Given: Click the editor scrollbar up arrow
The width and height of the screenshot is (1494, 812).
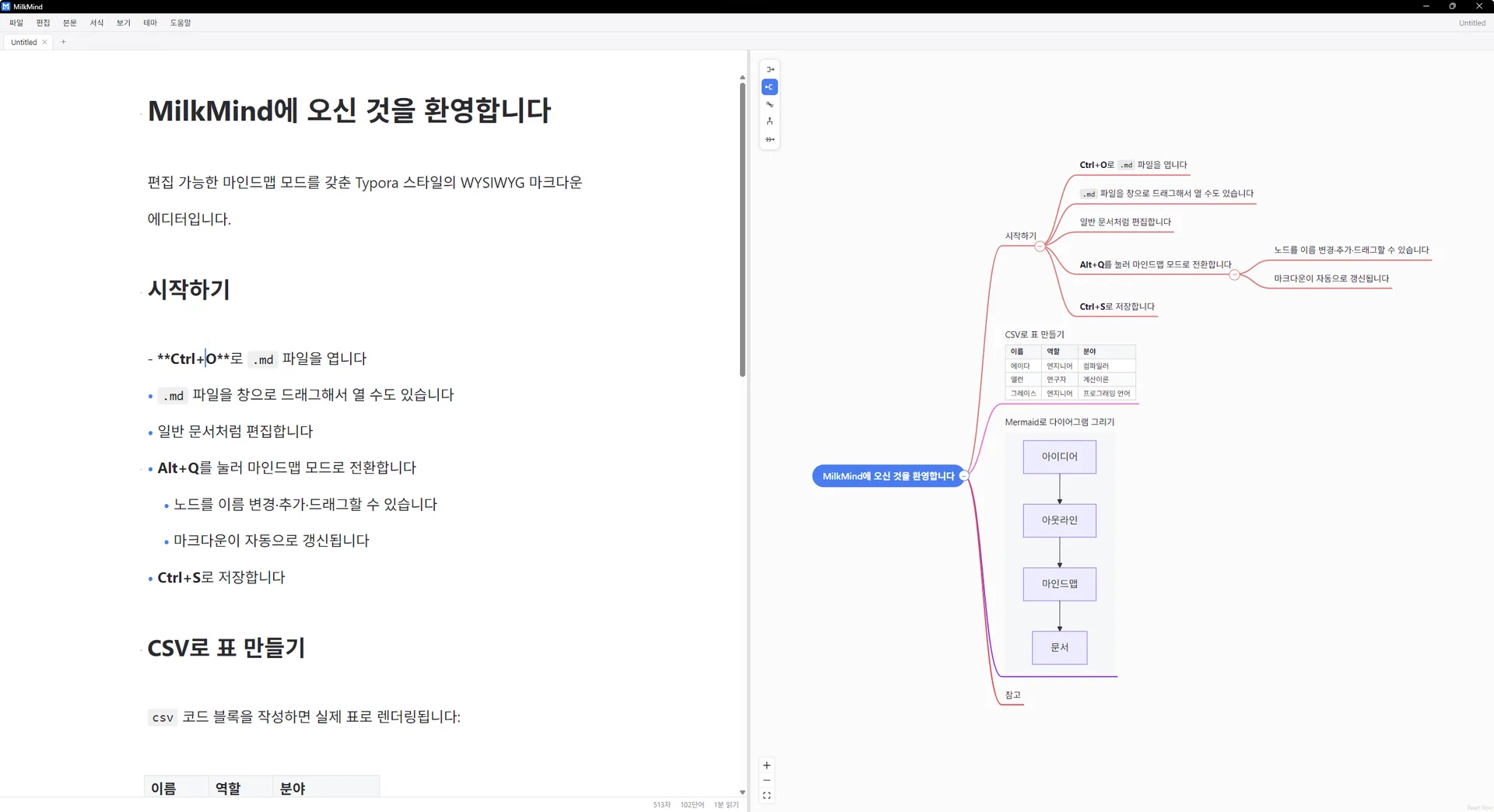Looking at the screenshot, I should [x=742, y=77].
